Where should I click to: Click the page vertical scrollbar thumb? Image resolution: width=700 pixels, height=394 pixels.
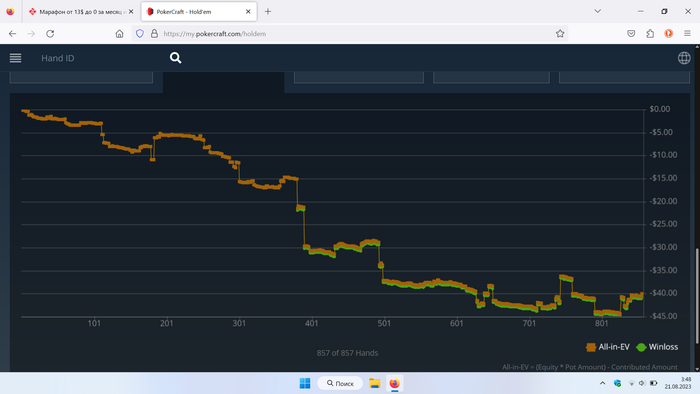pos(697,296)
